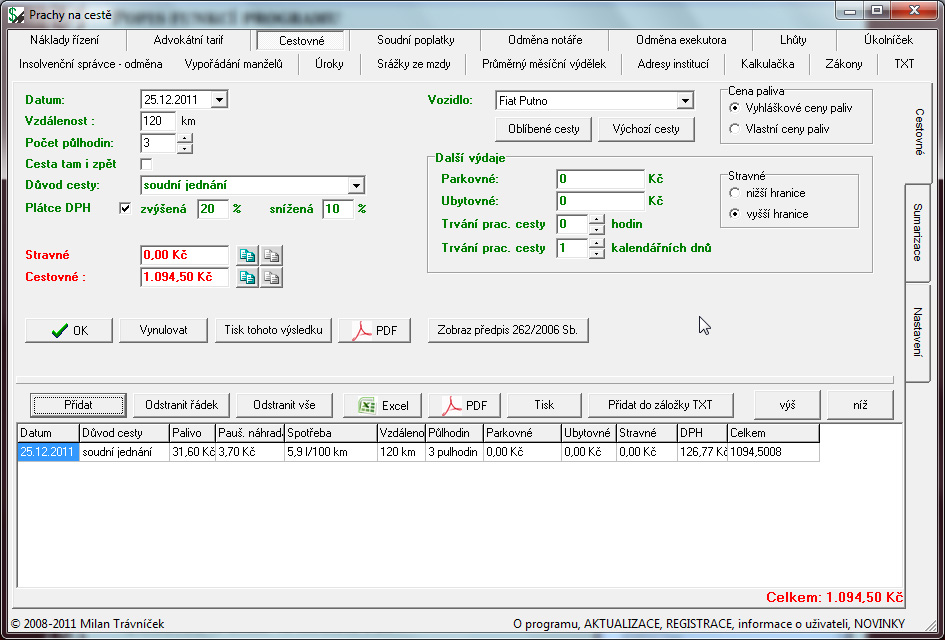Click the Vzdálenost distance input field
Viewport: 945px width, 640px height.
[158, 121]
